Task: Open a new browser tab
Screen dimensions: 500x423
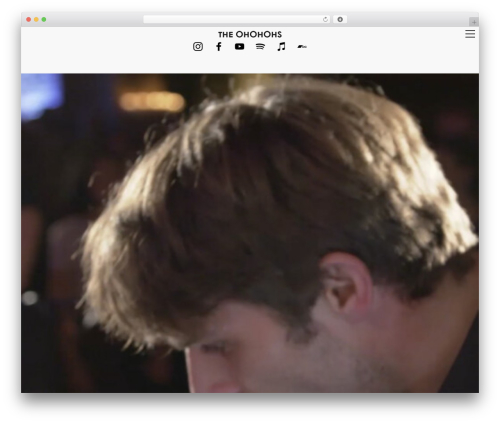Action: [474, 22]
